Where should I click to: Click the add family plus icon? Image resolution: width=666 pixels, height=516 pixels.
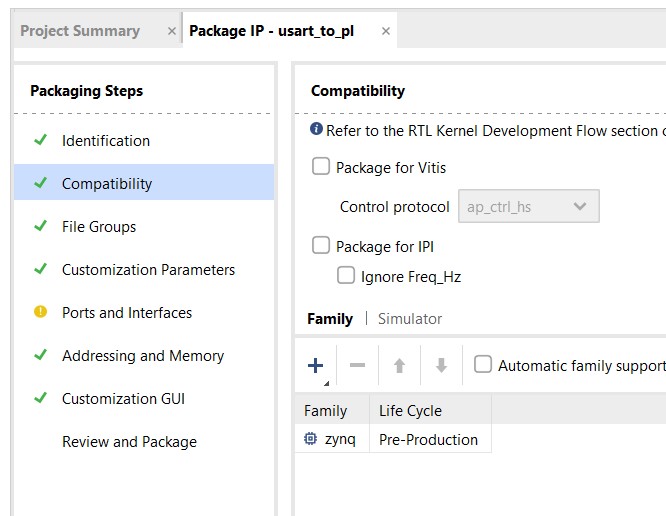click(315, 365)
